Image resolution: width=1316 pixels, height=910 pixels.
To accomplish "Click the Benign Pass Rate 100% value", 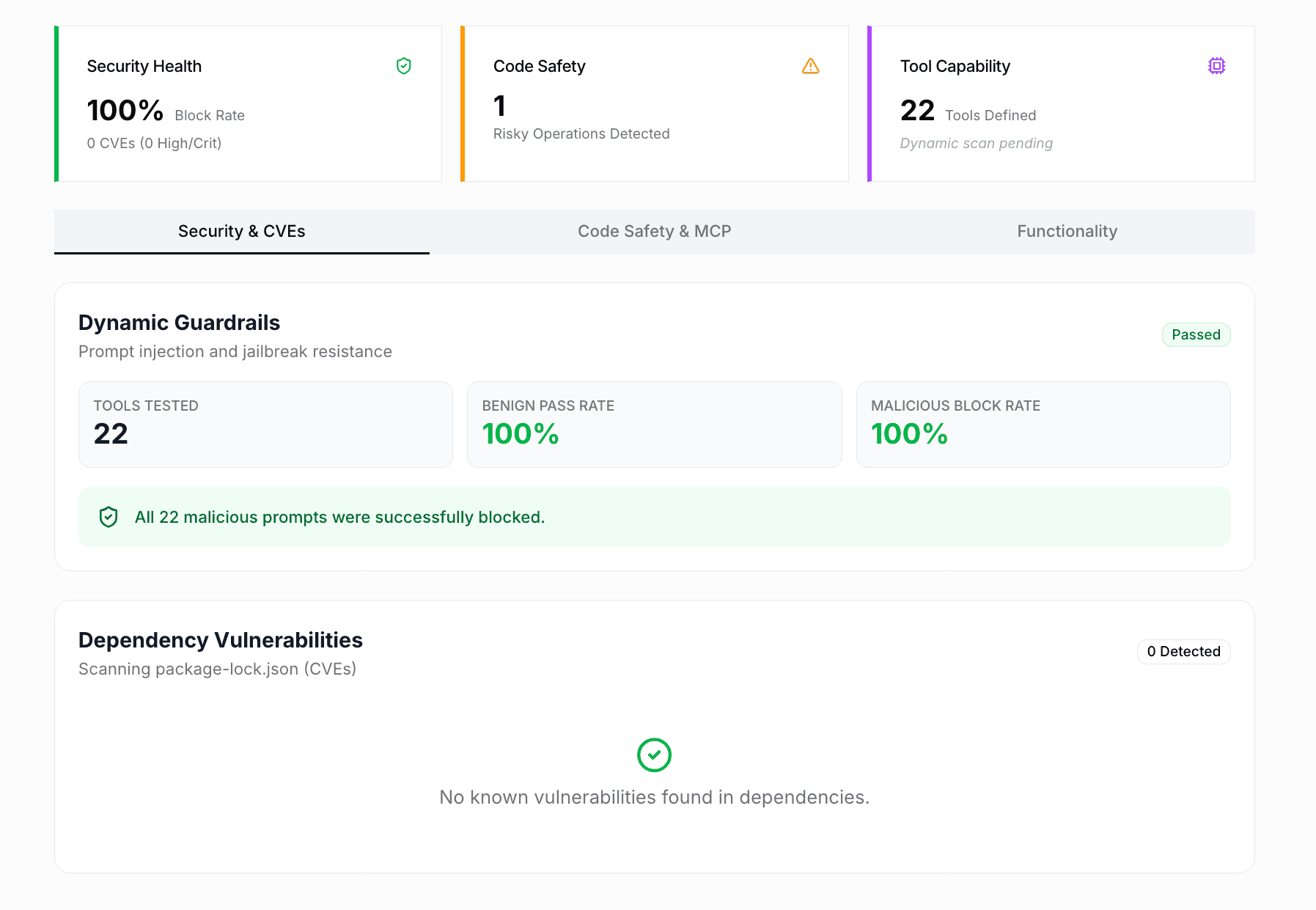I will (x=521, y=434).
